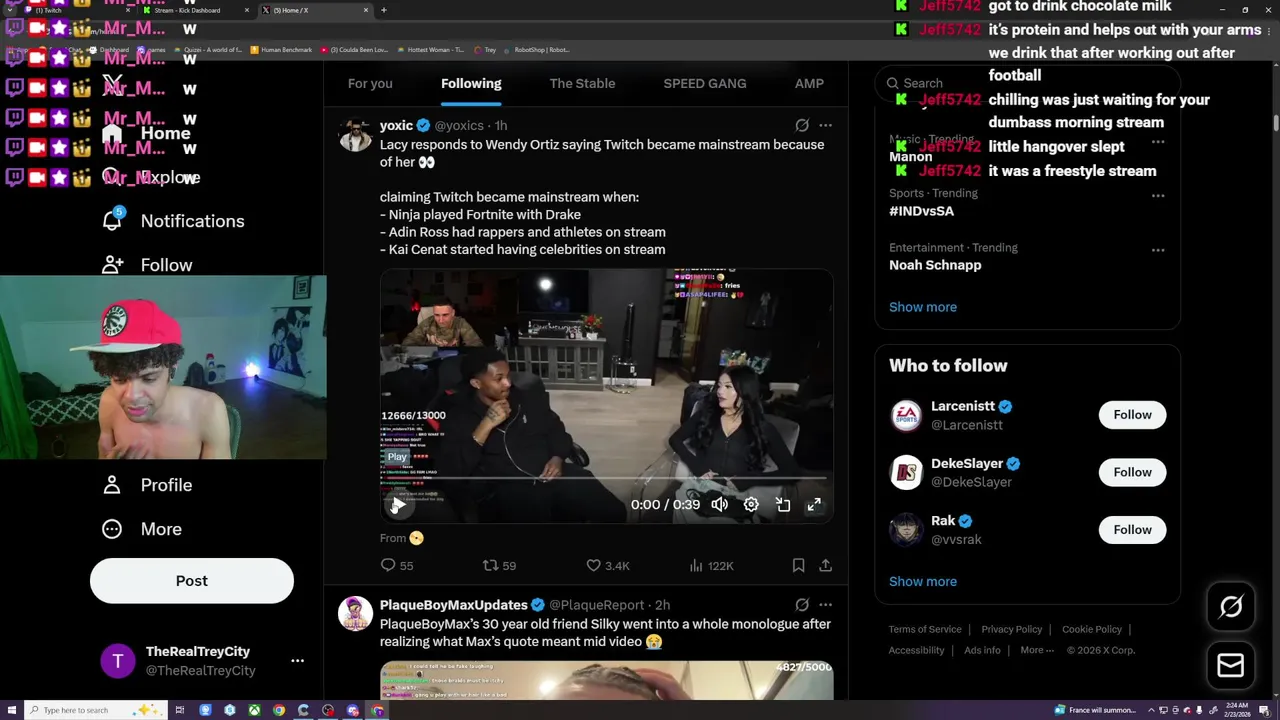The width and height of the screenshot is (1280, 720).
Task: Open more options on PlaqueBoyMaxUpdates post
Action: click(x=825, y=605)
